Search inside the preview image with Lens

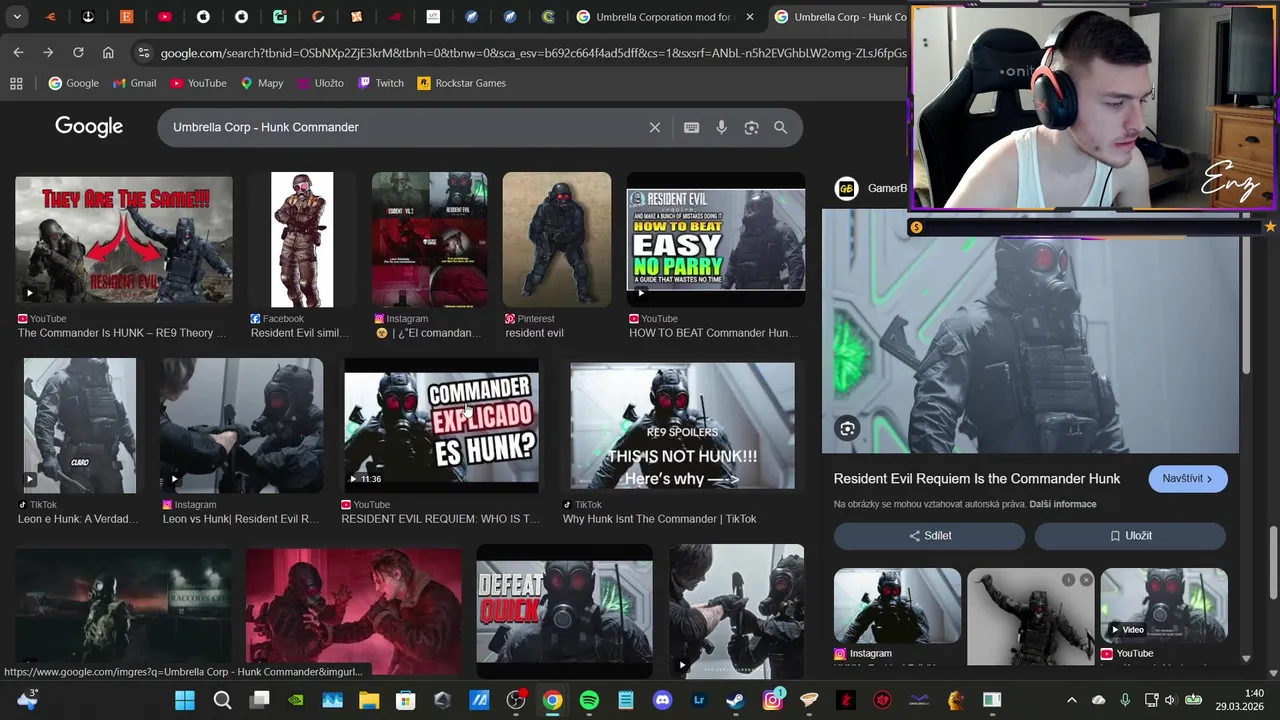(x=847, y=429)
